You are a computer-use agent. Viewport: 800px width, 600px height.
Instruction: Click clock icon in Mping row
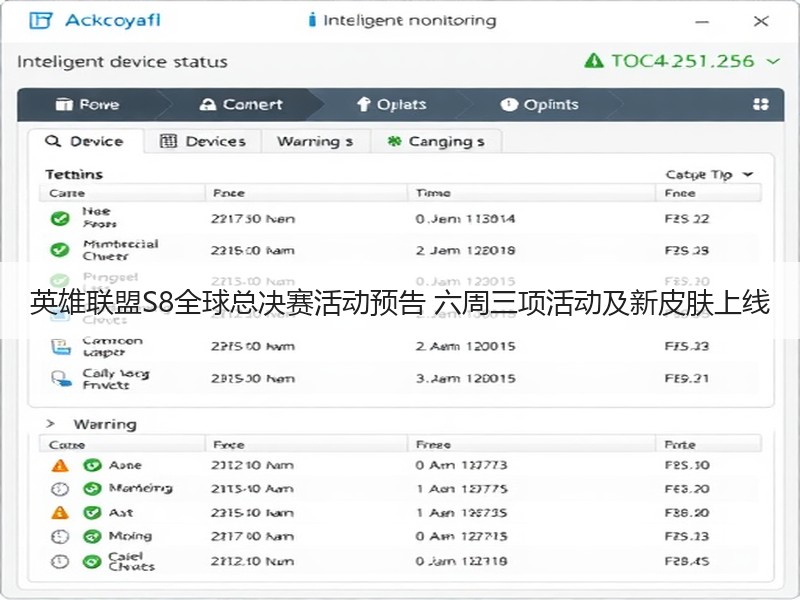pyautogui.click(x=60, y=537)
